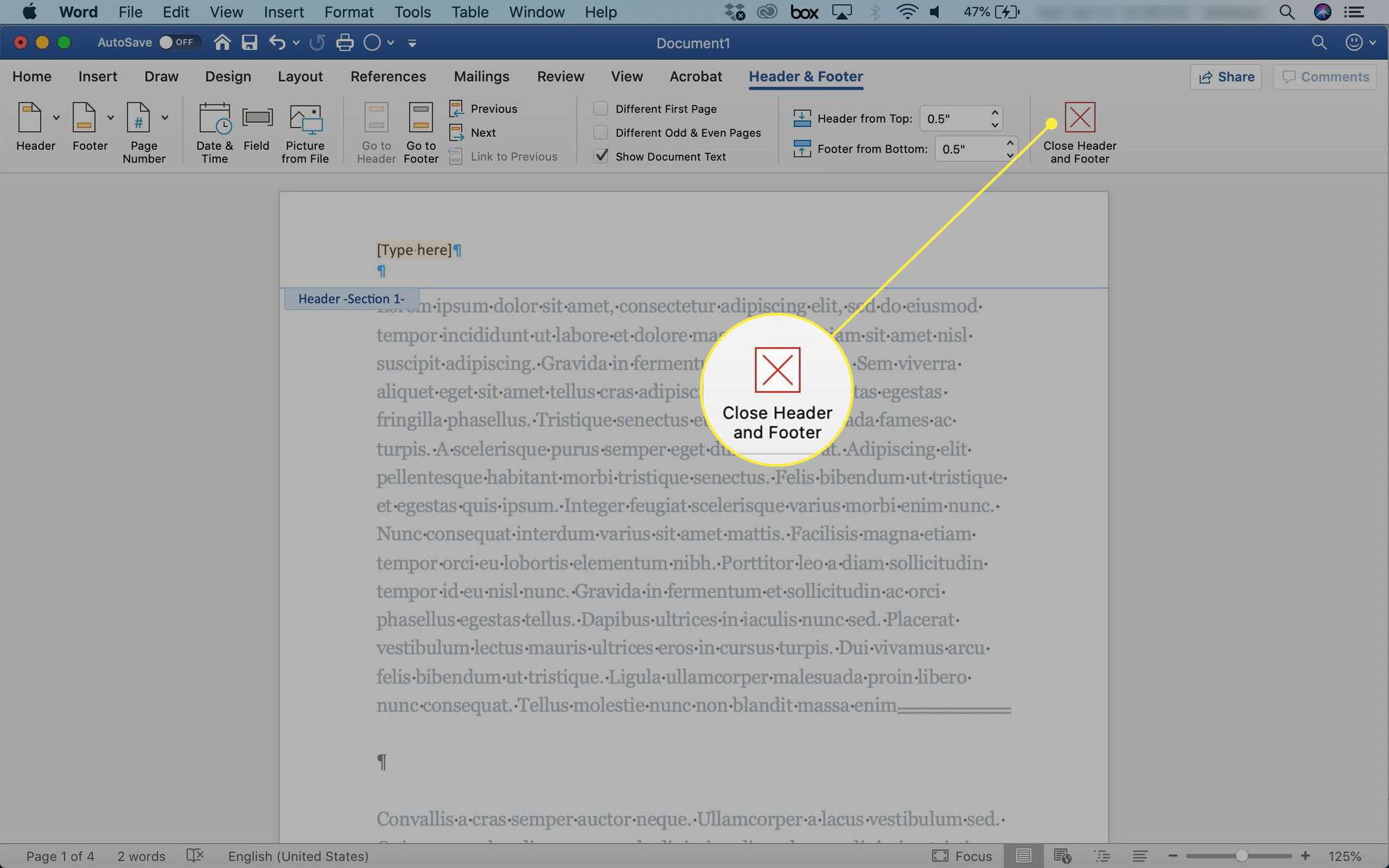Click the 125% zoom level
Image resolution: width=1389 pixels, height=868 pixels.
1345,856
